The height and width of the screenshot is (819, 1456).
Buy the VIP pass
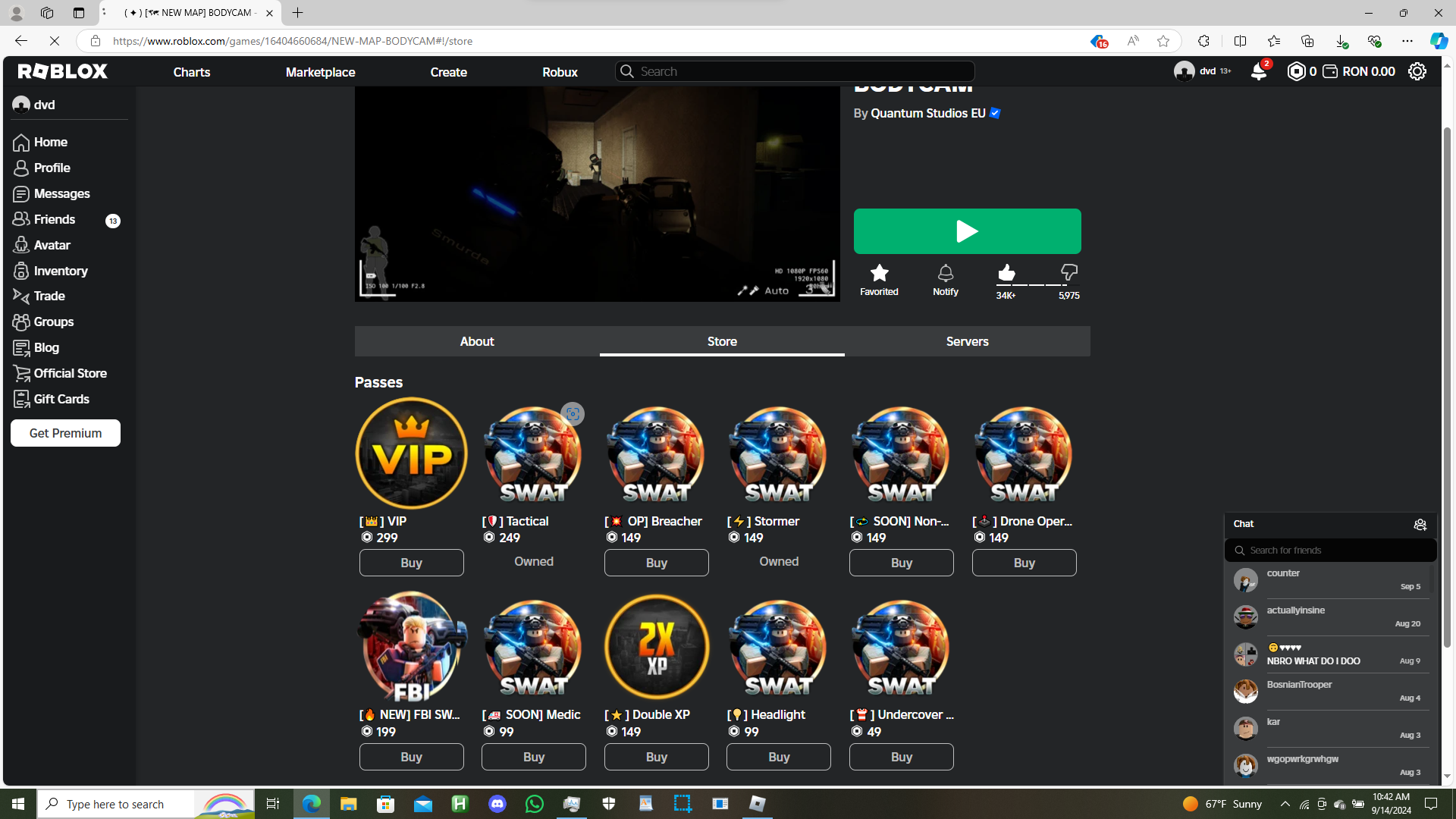[411, 563]
